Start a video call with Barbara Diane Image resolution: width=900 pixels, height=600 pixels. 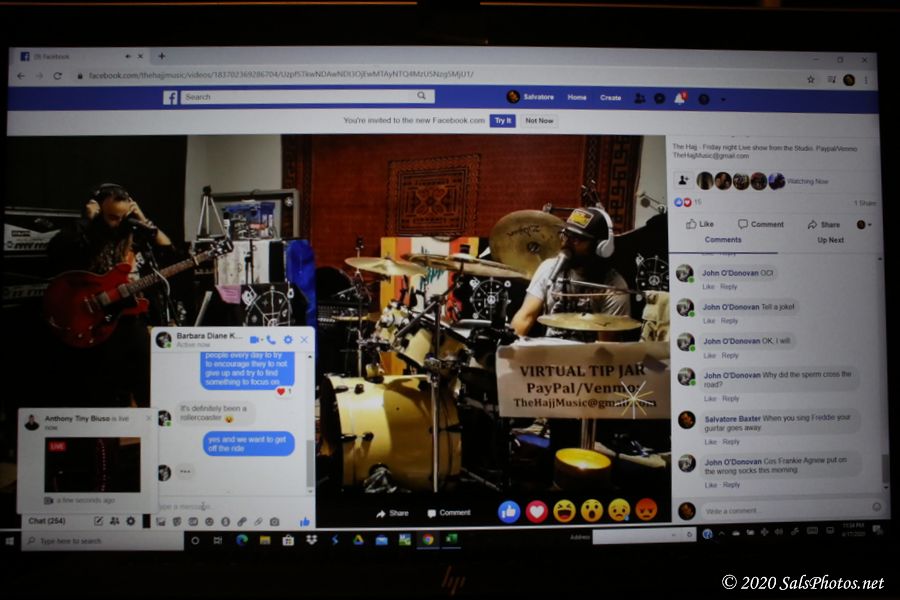click(255, 340)
